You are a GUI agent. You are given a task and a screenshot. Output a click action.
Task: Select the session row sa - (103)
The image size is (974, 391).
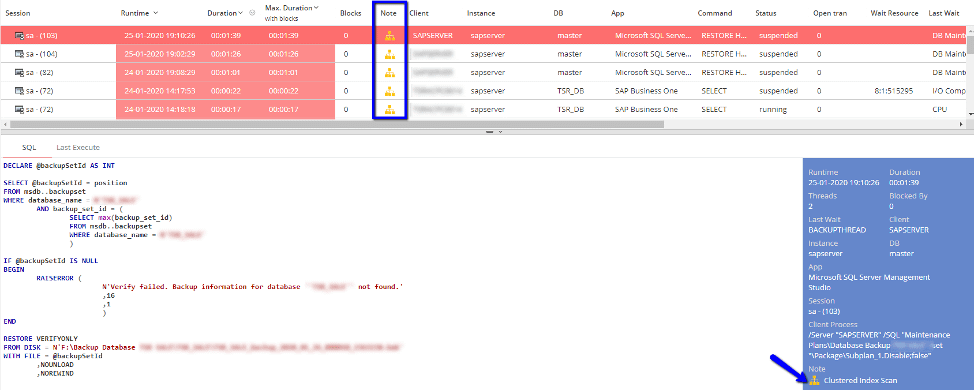click(x=483, y=35)
